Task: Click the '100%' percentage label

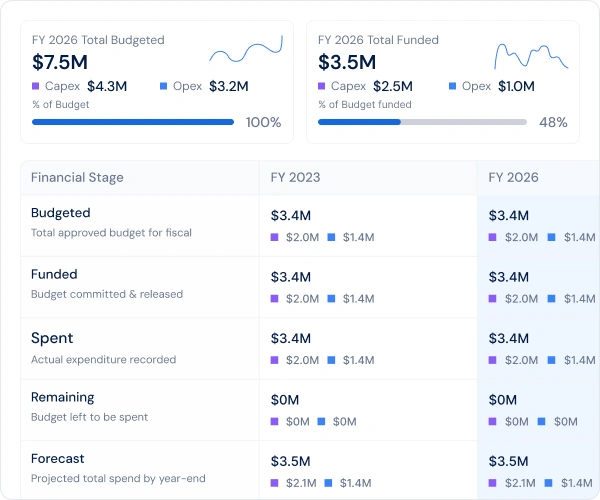Action: pyautogui.click(x=263, y=122)
